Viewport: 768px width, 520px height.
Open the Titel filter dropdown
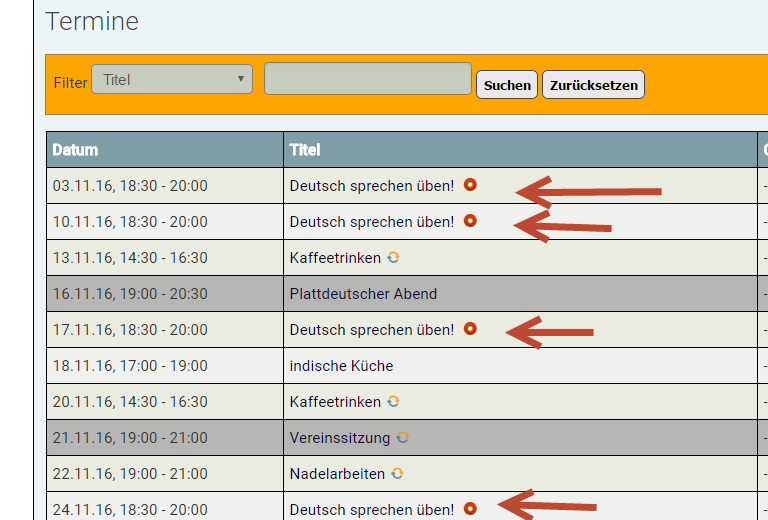(x=172, y=79)
